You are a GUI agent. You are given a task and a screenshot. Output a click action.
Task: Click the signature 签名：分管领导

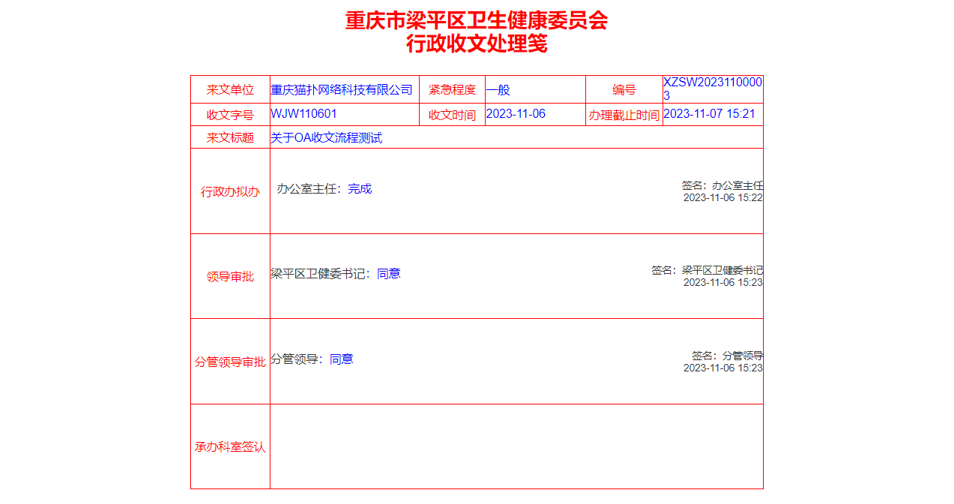coord(727,356)
